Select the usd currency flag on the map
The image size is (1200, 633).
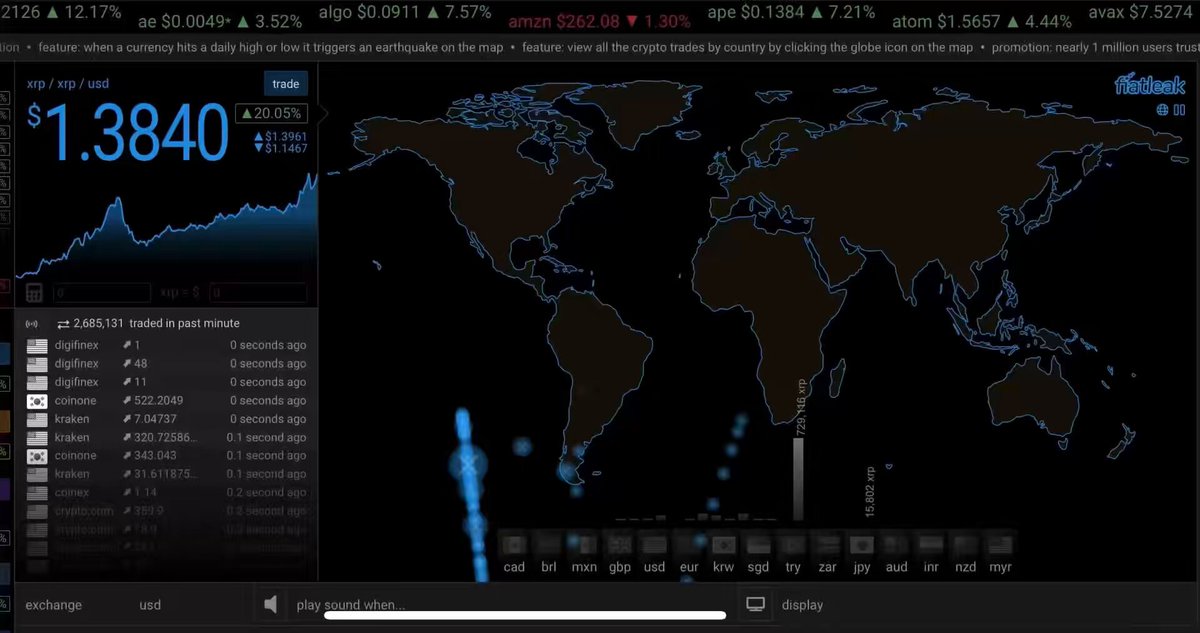pos(654,546)
